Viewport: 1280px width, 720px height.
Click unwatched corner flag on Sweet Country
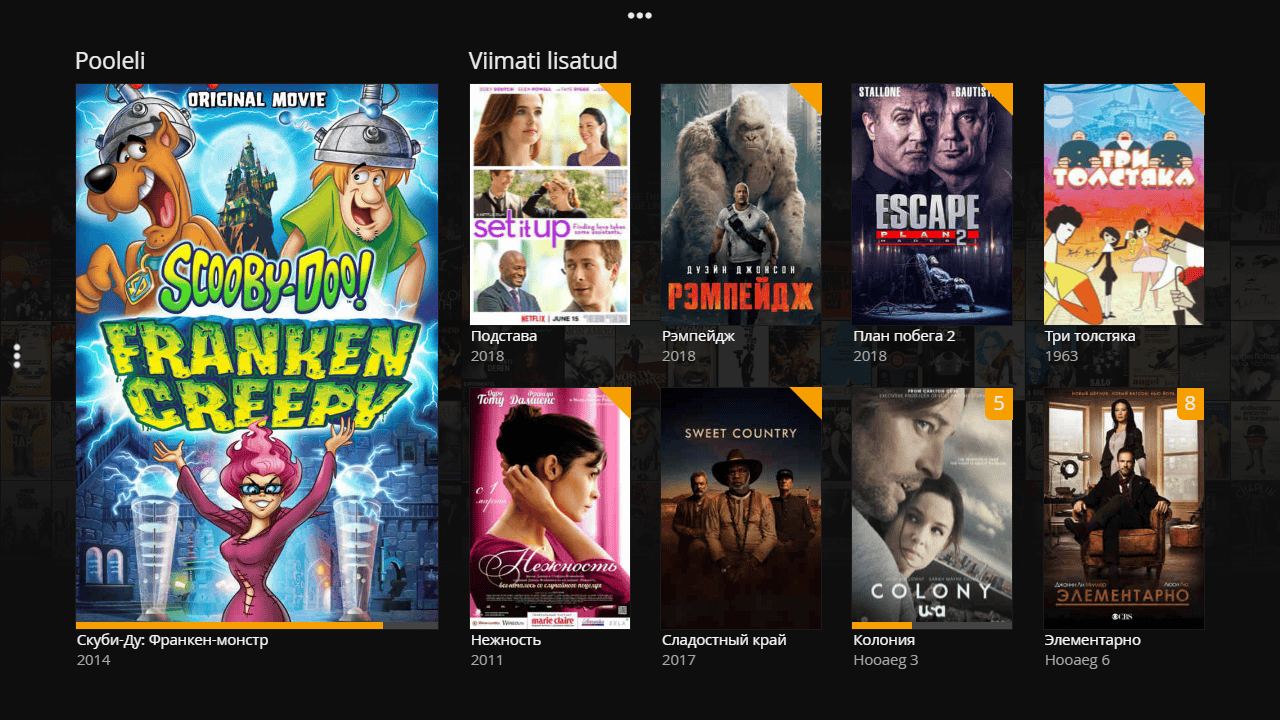[x=811, y=398]
